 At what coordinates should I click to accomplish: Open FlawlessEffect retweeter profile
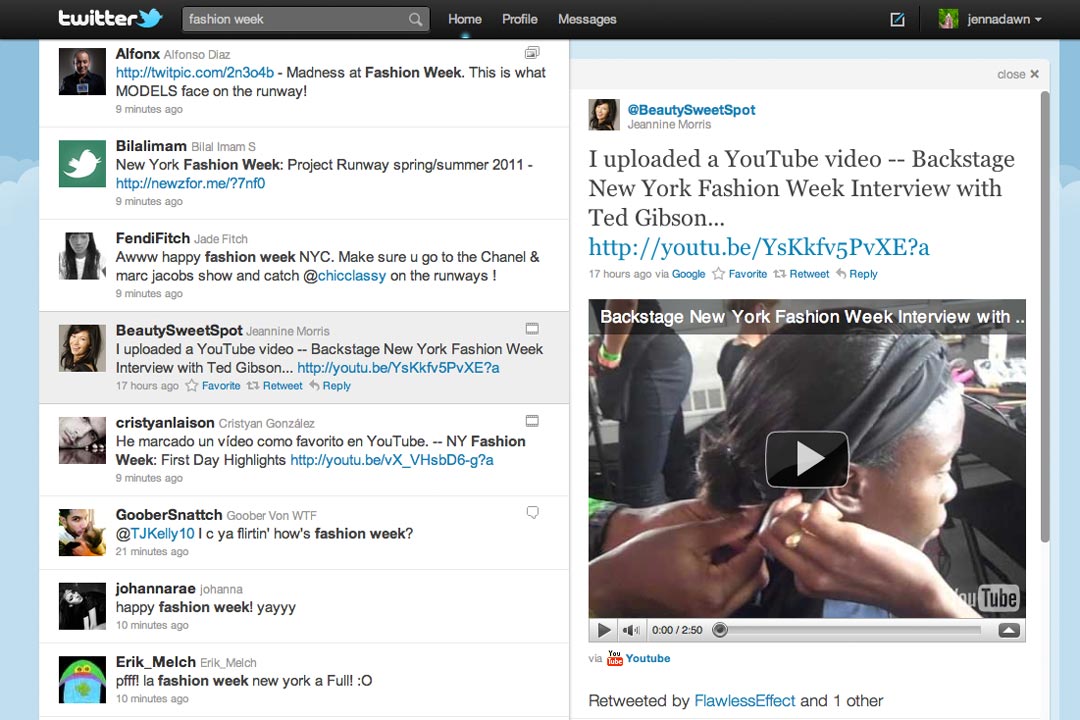tap(745, 701)
